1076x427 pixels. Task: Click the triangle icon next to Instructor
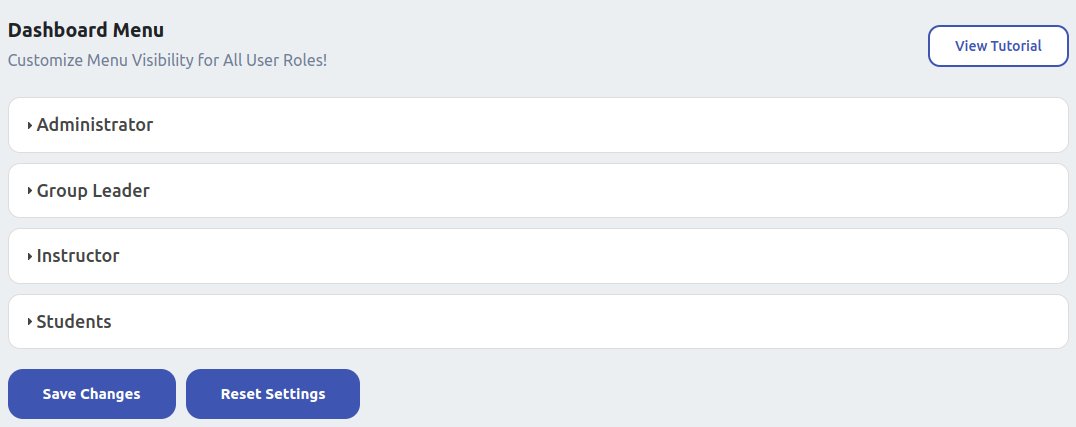pyautogui.click(x=30, y=257)
